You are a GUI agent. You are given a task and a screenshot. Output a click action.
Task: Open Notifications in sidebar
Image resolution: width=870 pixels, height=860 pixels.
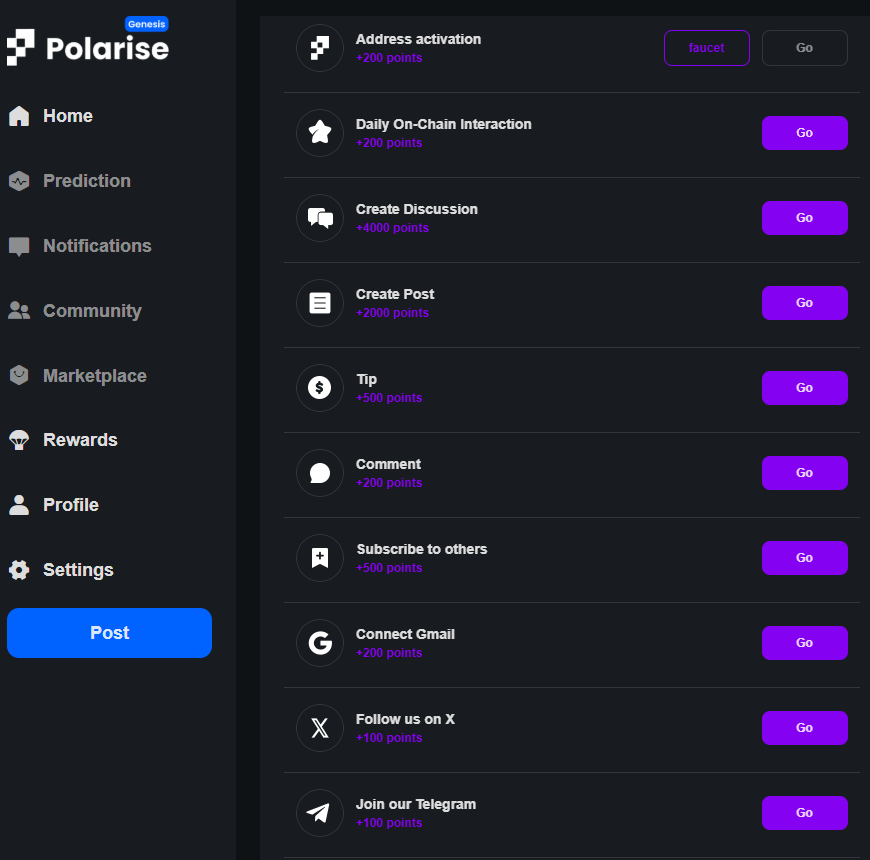pyautogui.click(x=97, y=246)
